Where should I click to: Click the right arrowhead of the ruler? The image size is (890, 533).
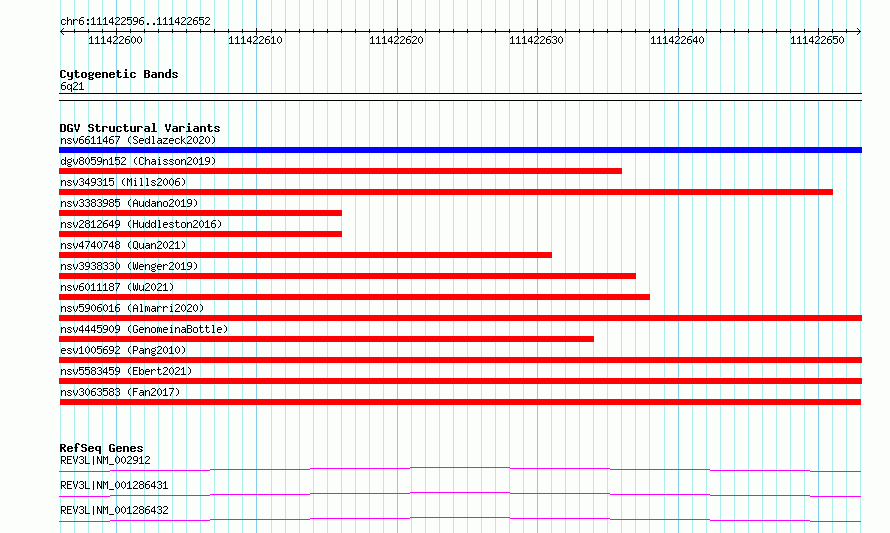(859, 32)
